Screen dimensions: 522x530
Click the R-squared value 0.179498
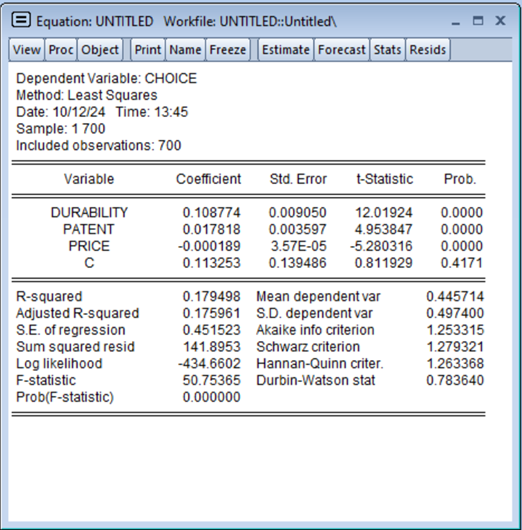point(211,296)
